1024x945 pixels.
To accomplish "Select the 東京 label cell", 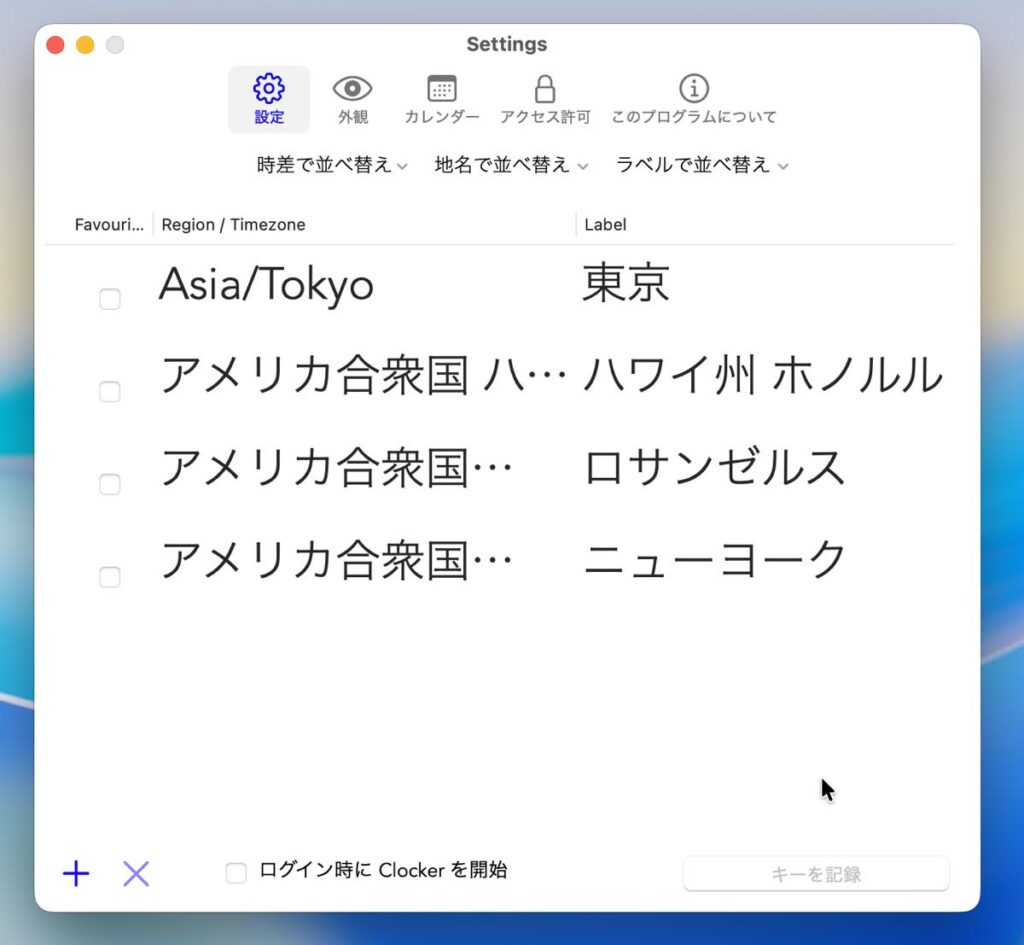I will (x=626, y=284).
